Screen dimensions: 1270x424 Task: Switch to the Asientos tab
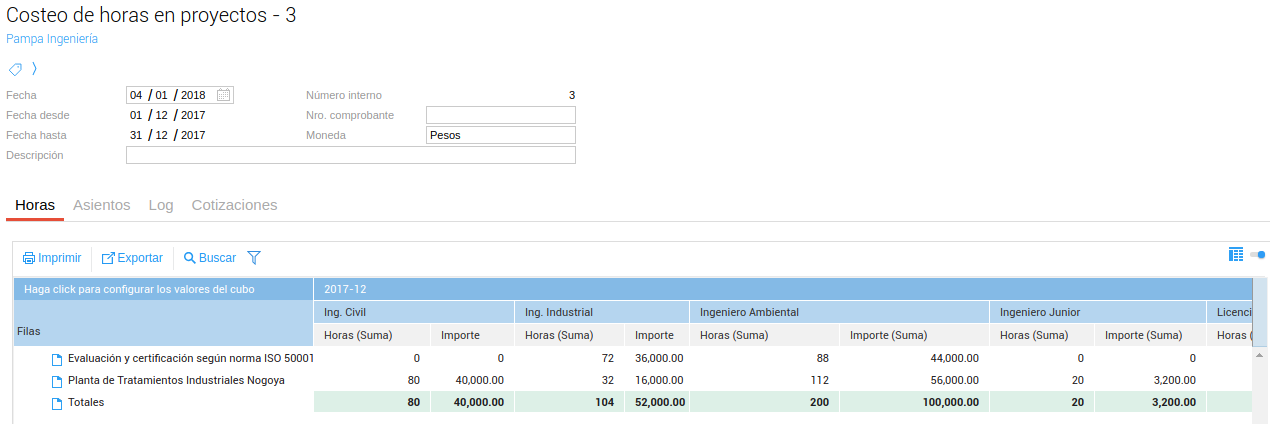coord(102,205)
